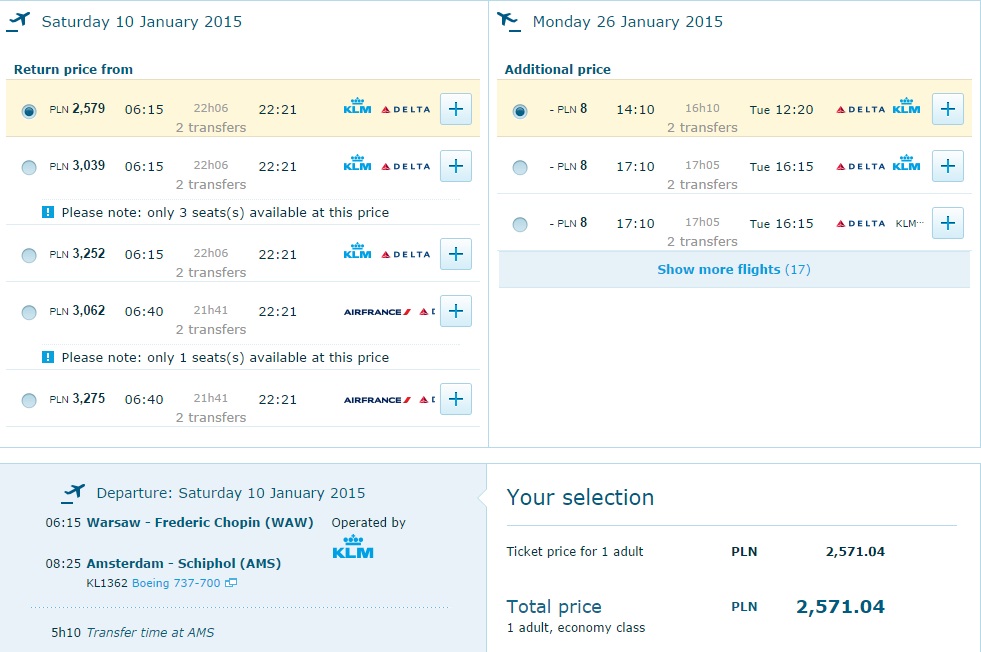Select the PLN 3,252 outbound flight
Screen dimensions: 981x652
[29, 255]
